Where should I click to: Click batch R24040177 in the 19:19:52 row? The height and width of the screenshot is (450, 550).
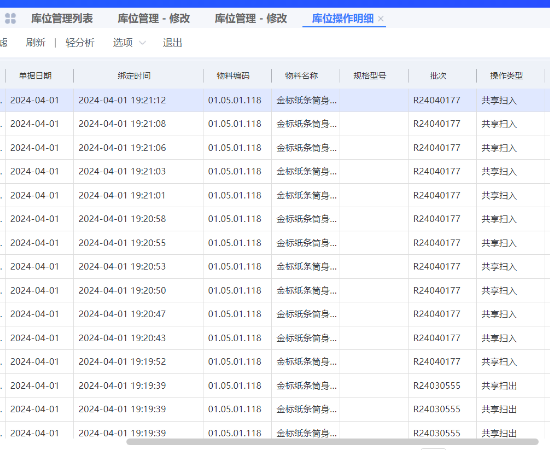tap(437, 362)
